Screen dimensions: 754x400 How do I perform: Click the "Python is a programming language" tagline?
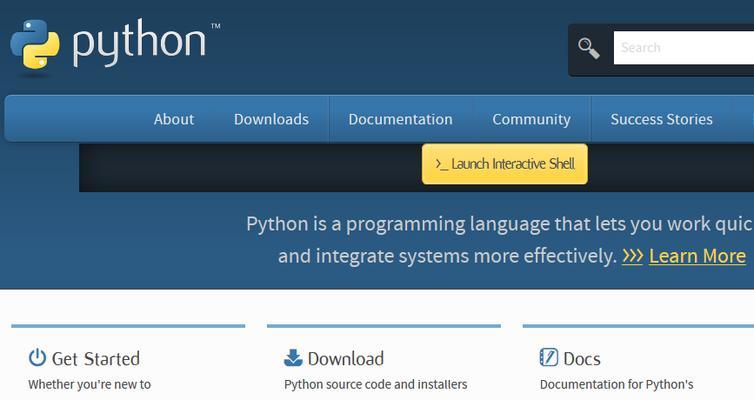pyautogui.click(x=500, y=225)
